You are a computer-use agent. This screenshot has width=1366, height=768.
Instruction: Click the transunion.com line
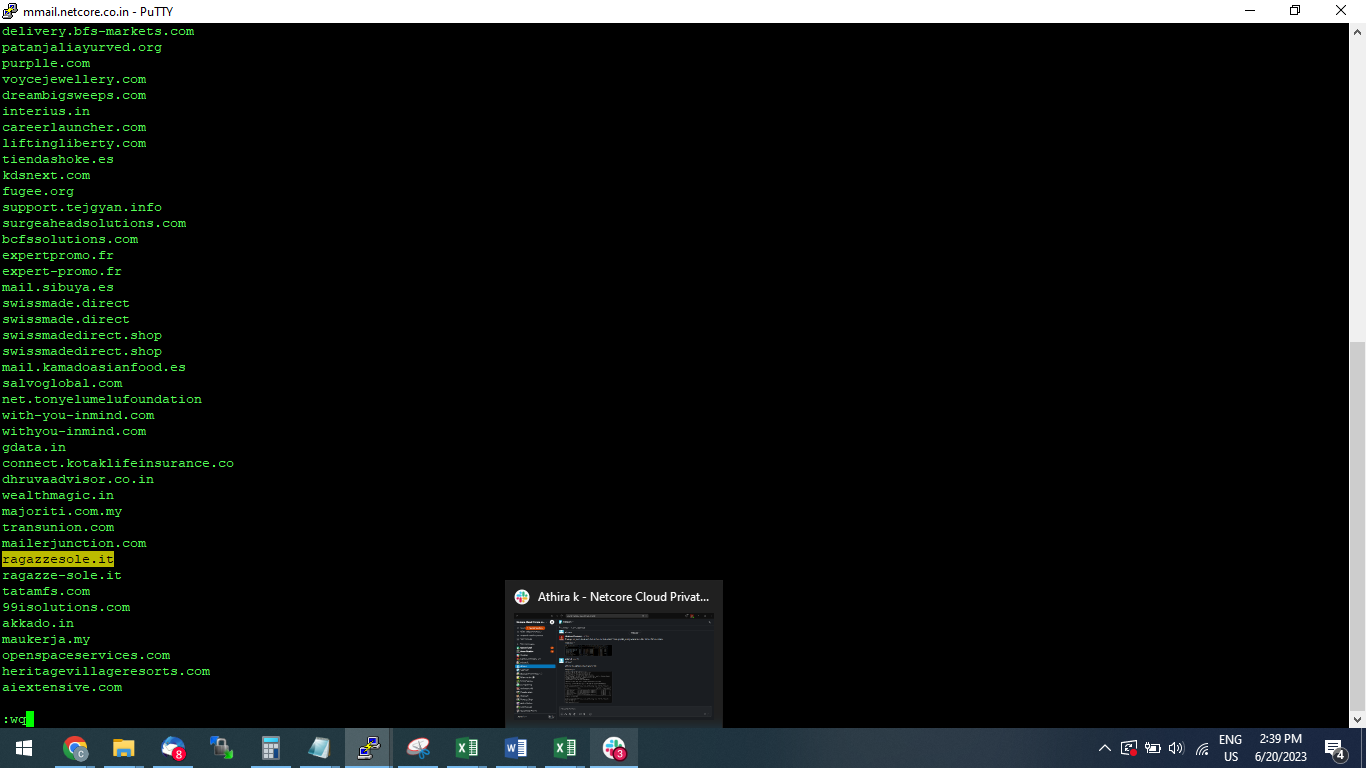58,527
